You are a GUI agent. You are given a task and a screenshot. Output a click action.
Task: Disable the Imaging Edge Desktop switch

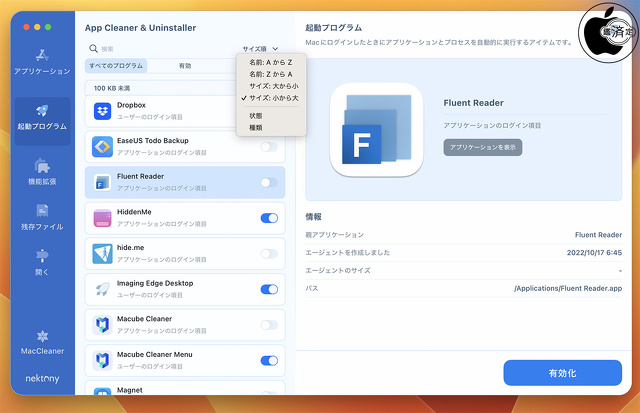[269, 289]
